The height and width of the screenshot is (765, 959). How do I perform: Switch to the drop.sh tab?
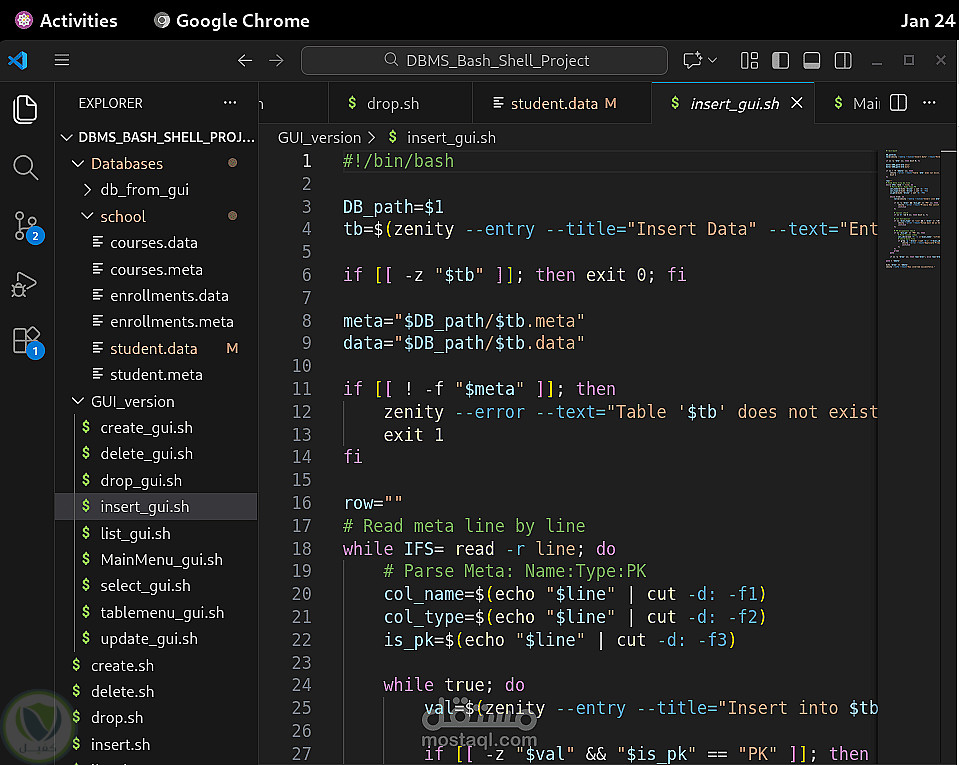[x=393, y=103]
